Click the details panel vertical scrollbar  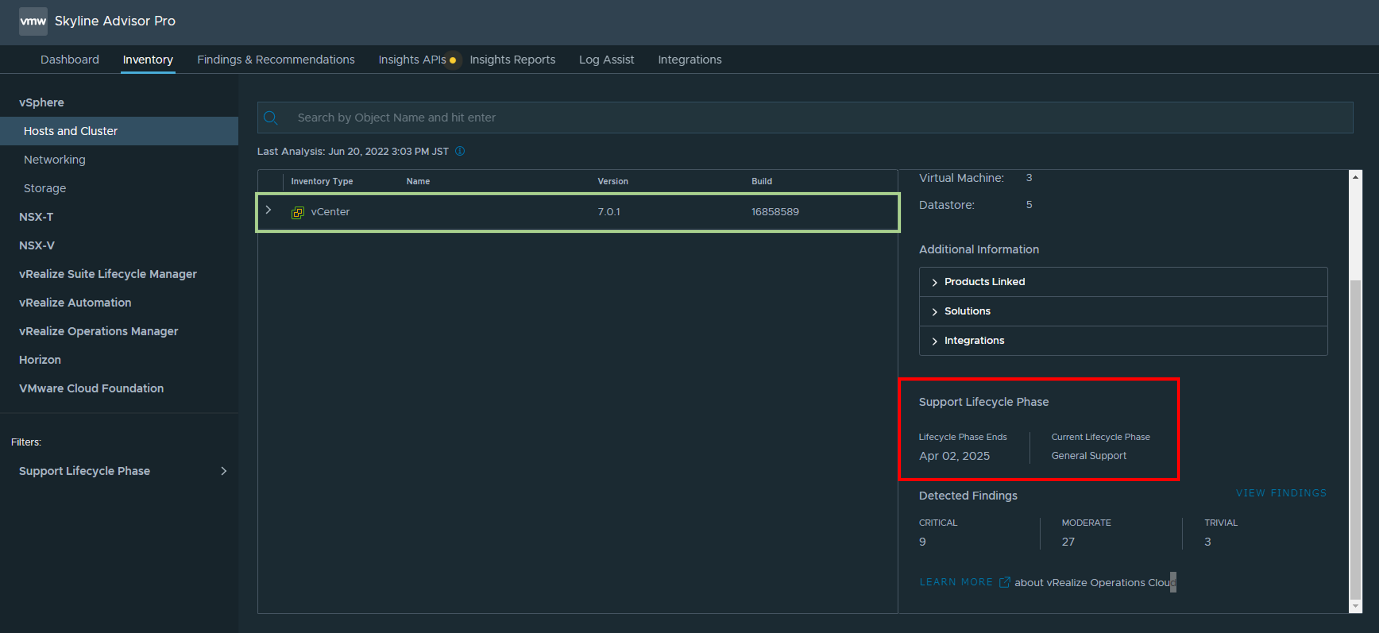[1355, 430]
